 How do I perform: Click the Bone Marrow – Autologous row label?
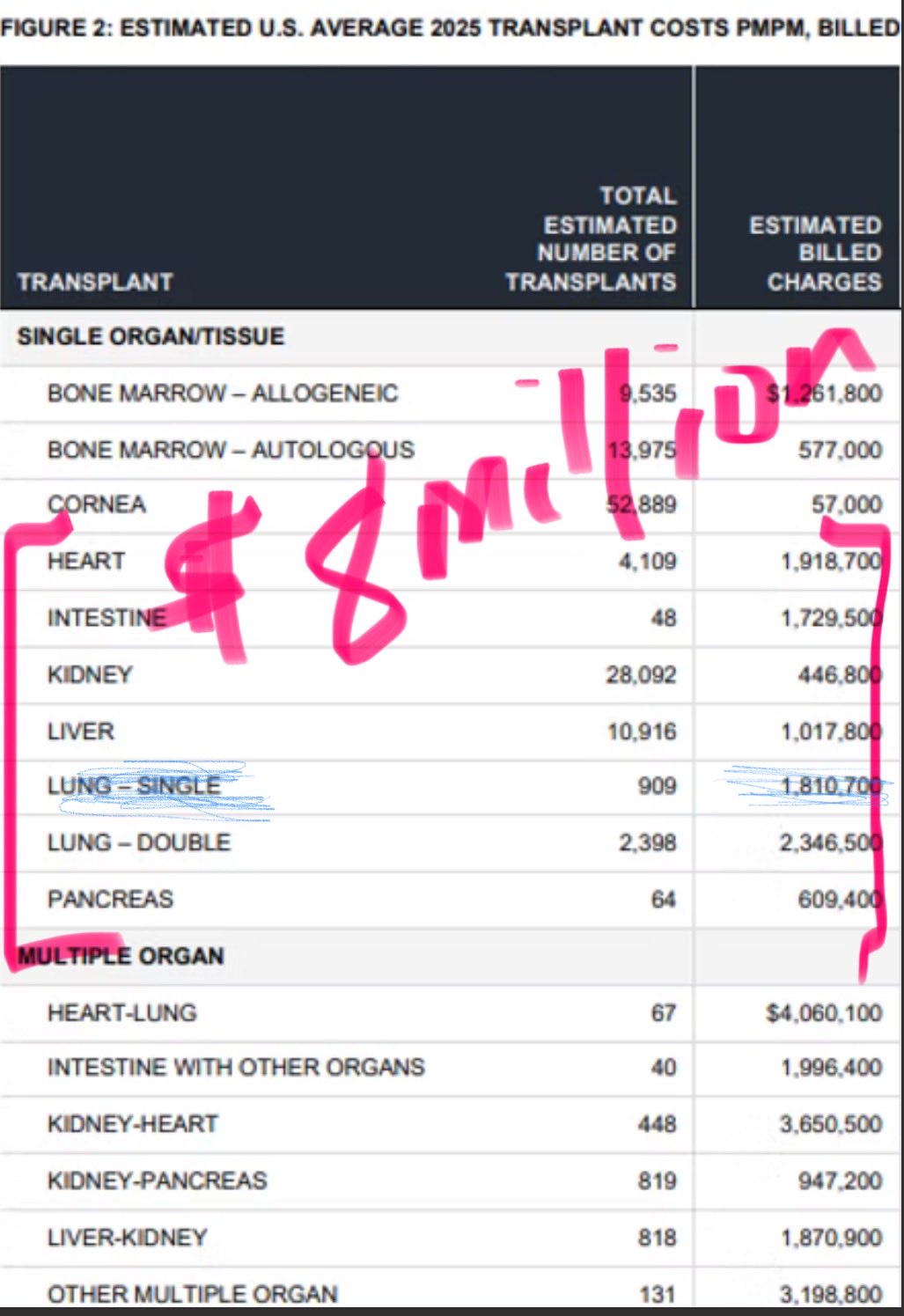point(231,450)
